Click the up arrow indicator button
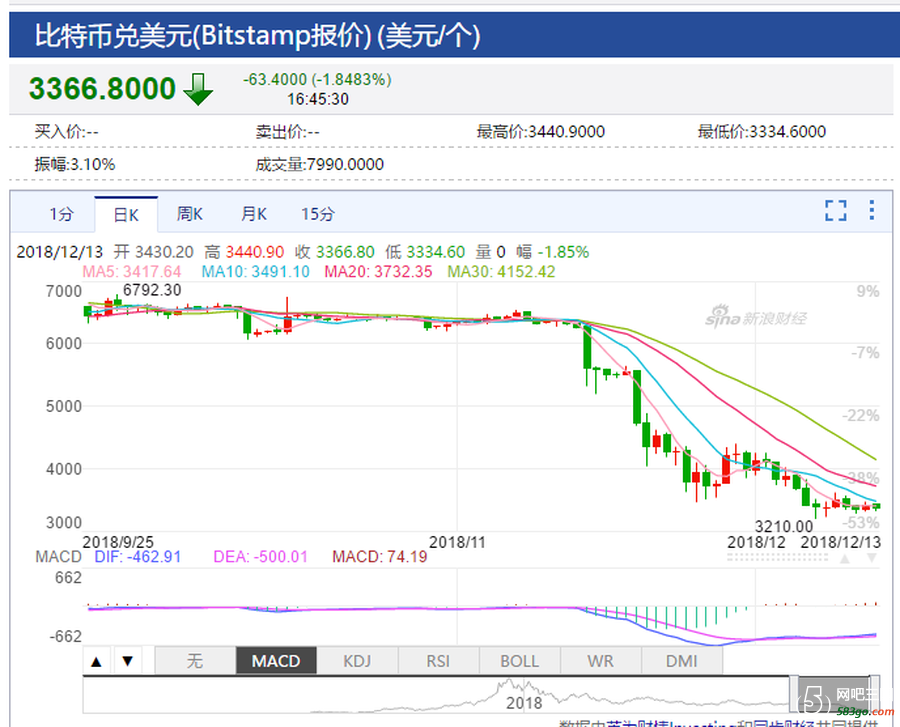The image size is (900, 727). coord(96,661)
